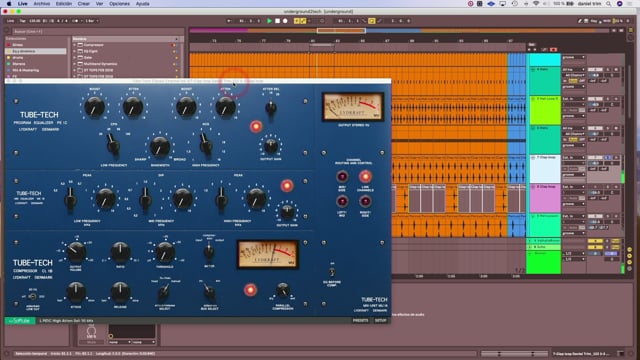
Task: Open the Edición menu
Action: (64, 4)
